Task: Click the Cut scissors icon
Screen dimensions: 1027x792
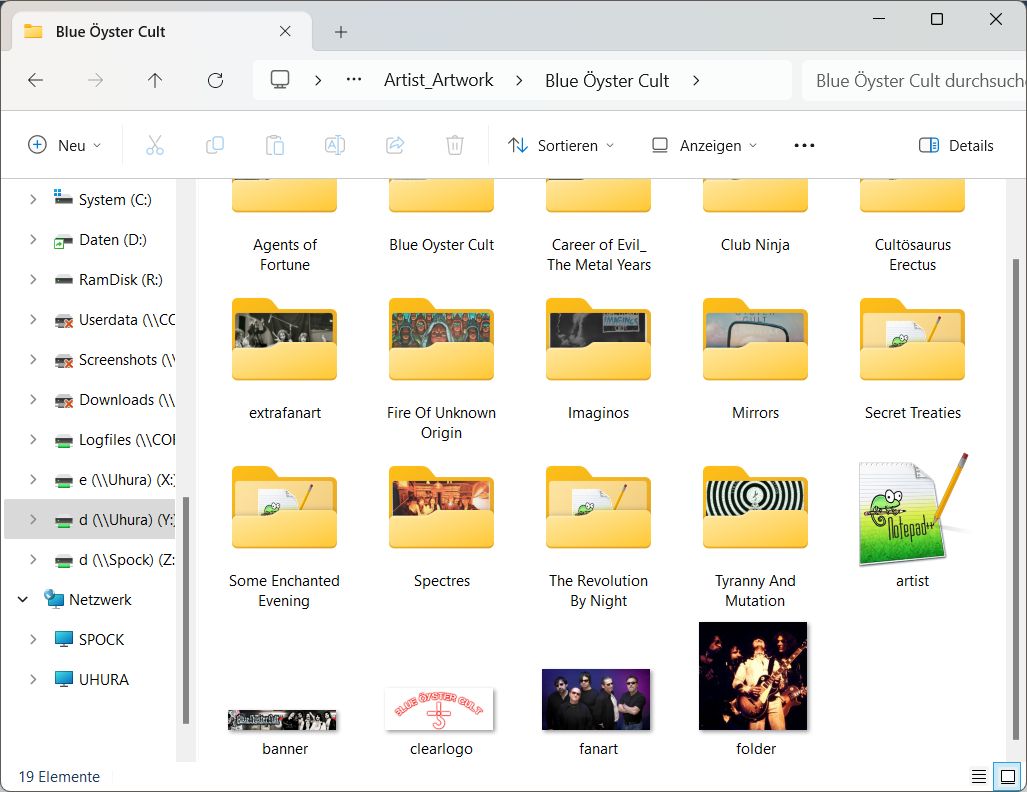Action: [155, 145]
